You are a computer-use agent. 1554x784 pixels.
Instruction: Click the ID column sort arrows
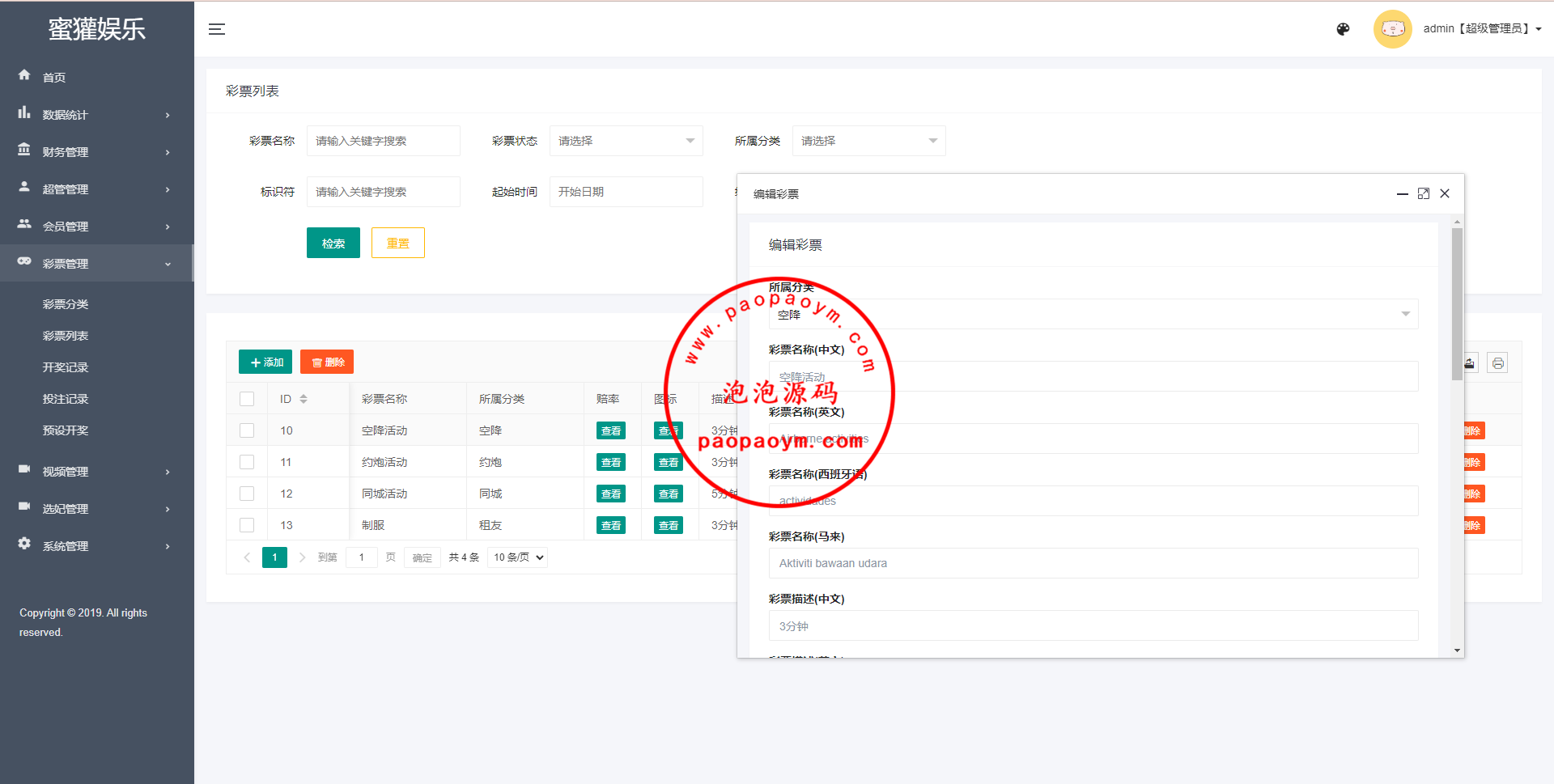click(304, 399)
